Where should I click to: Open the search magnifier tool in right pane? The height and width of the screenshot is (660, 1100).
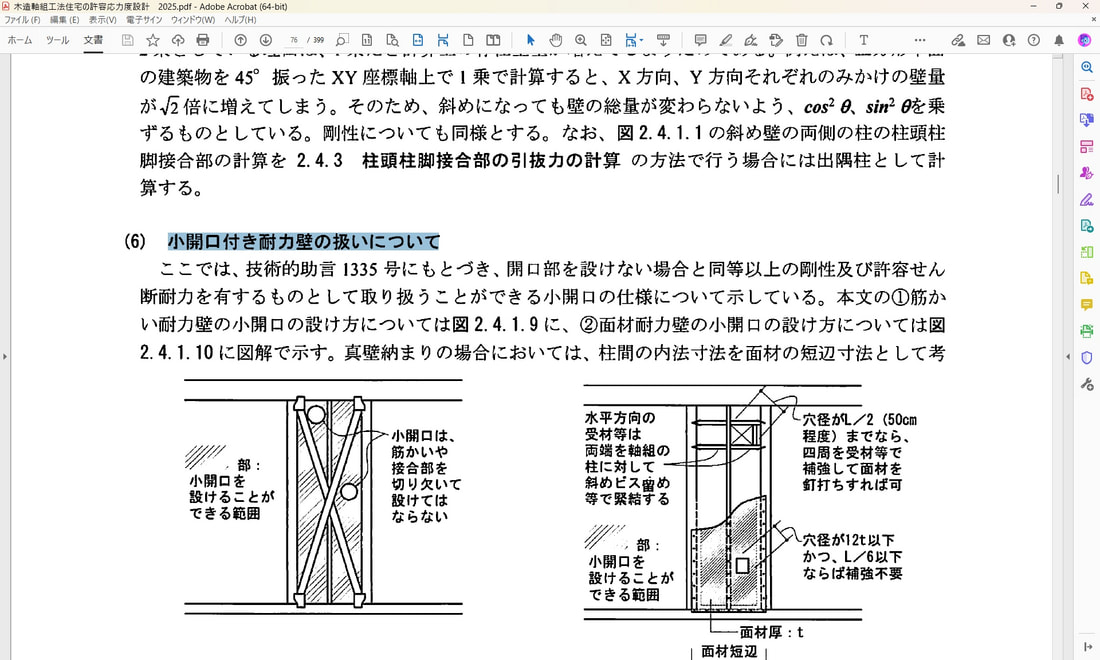[x=1087, y=67]
